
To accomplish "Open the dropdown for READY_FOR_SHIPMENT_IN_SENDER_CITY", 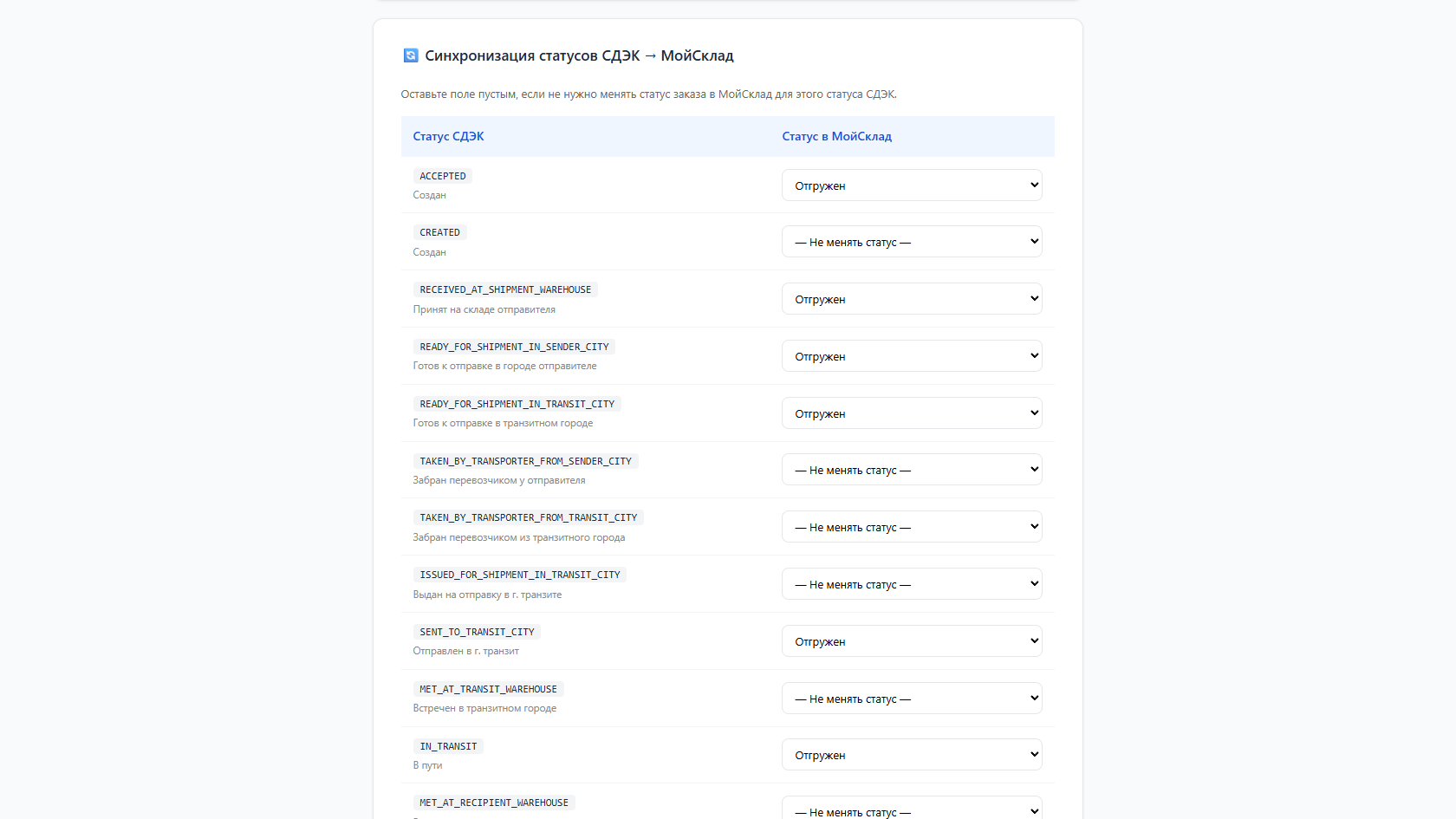I will 912,356.
